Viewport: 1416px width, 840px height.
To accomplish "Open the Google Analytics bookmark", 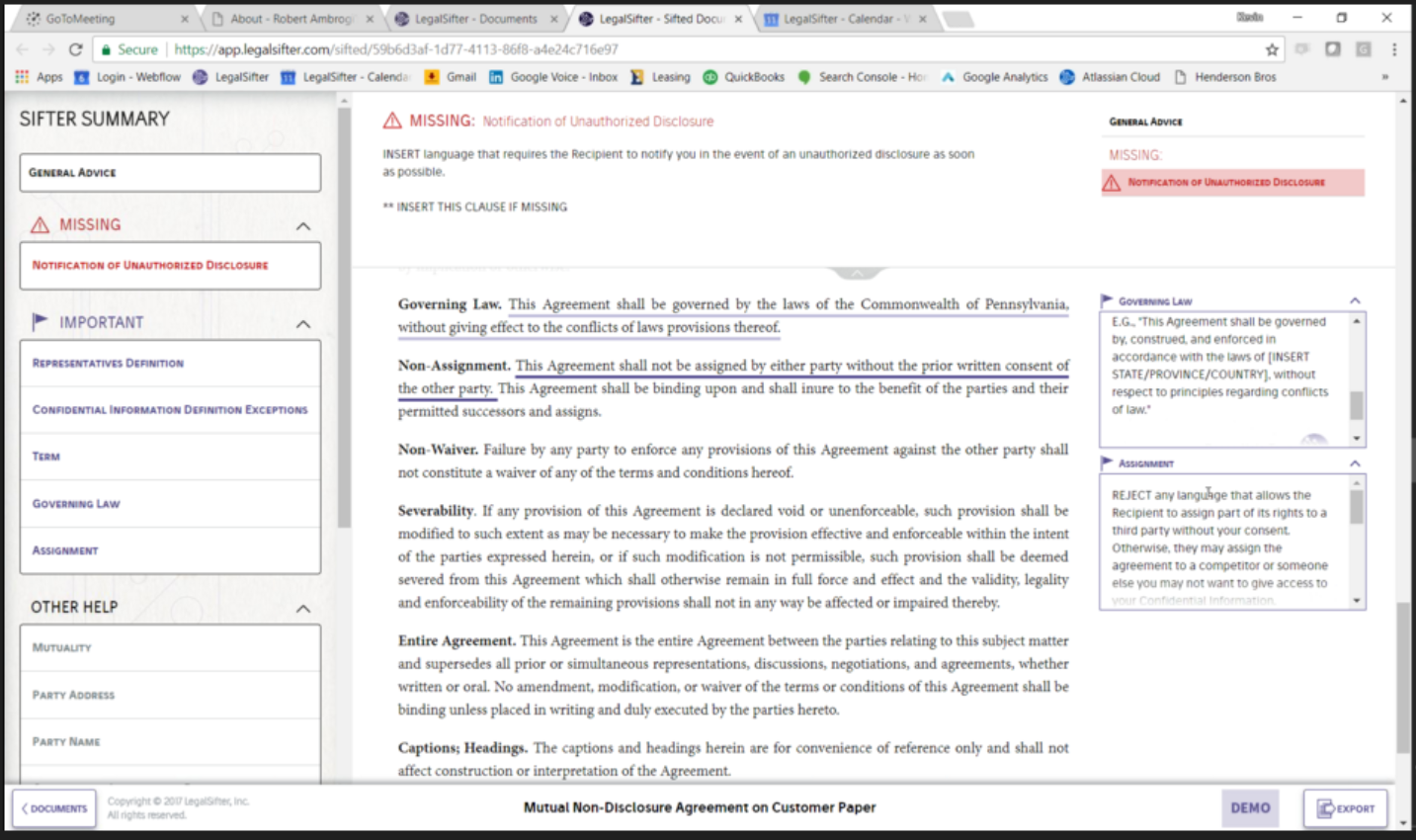I will (994, 77).
